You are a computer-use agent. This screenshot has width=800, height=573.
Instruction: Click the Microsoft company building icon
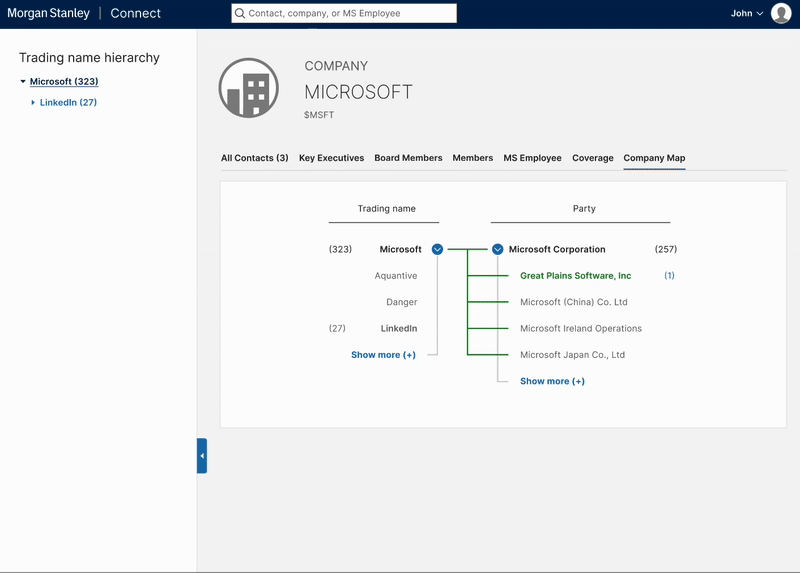click(248, 88)
